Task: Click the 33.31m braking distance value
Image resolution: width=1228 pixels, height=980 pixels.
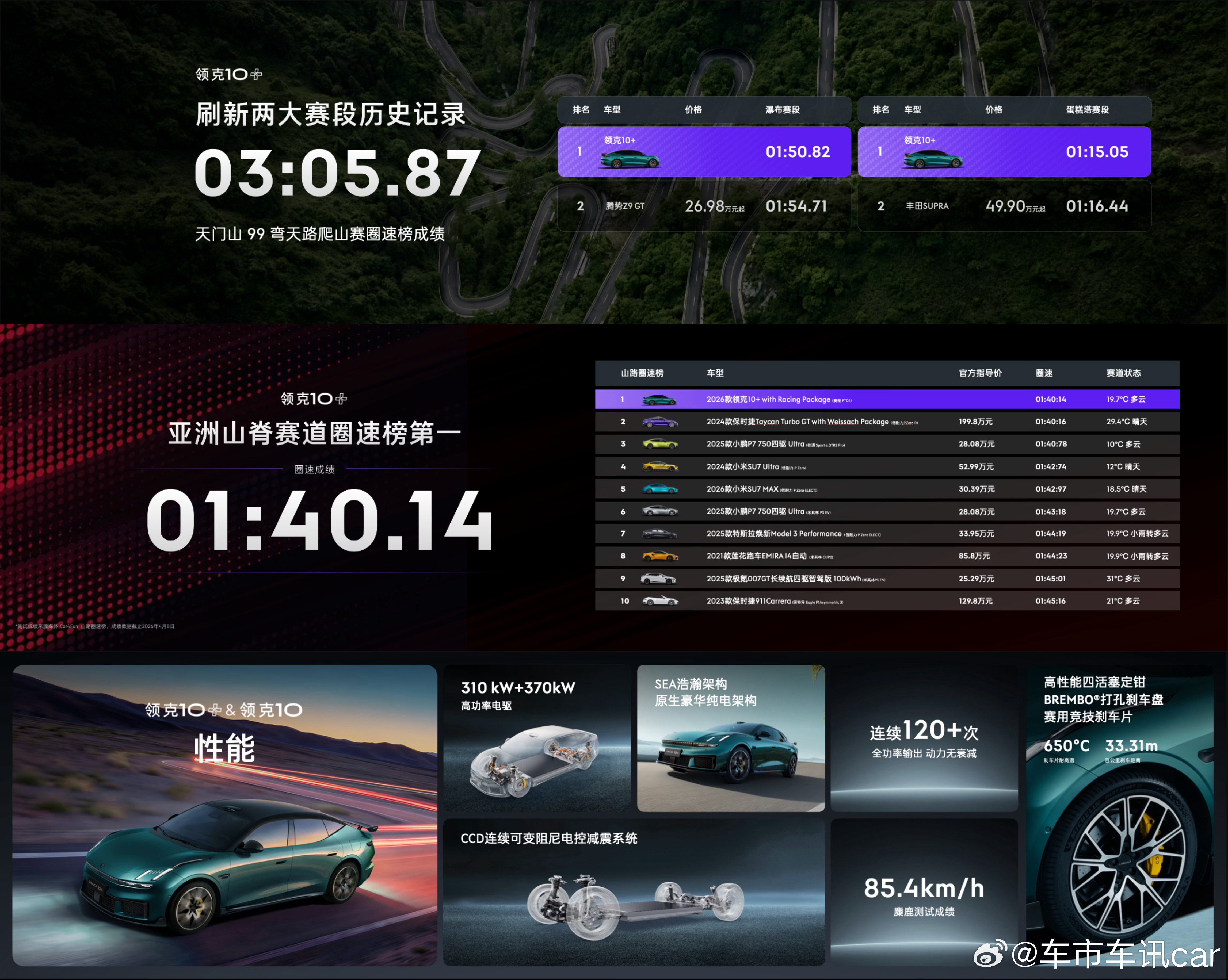Action: (1131, 746)
